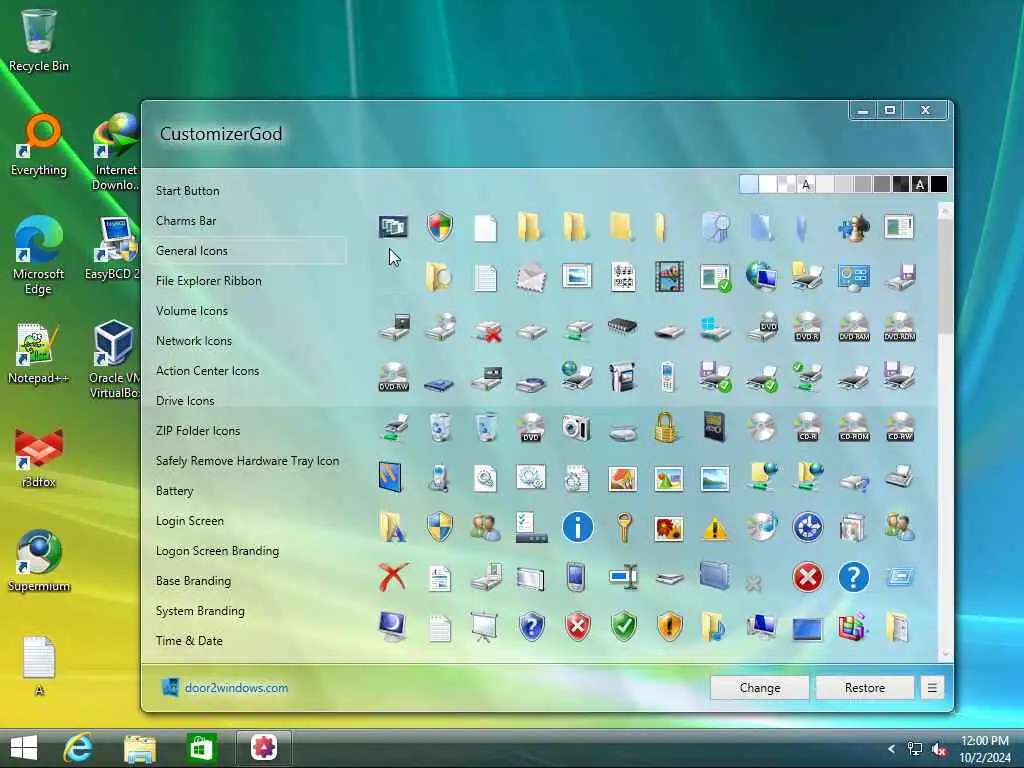Open the Time & Date category

click(x=189, y=641)
